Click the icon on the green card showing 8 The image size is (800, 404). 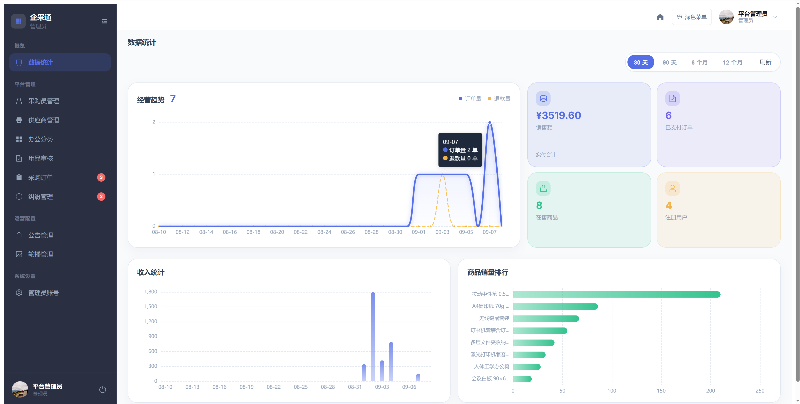point(543,188)
